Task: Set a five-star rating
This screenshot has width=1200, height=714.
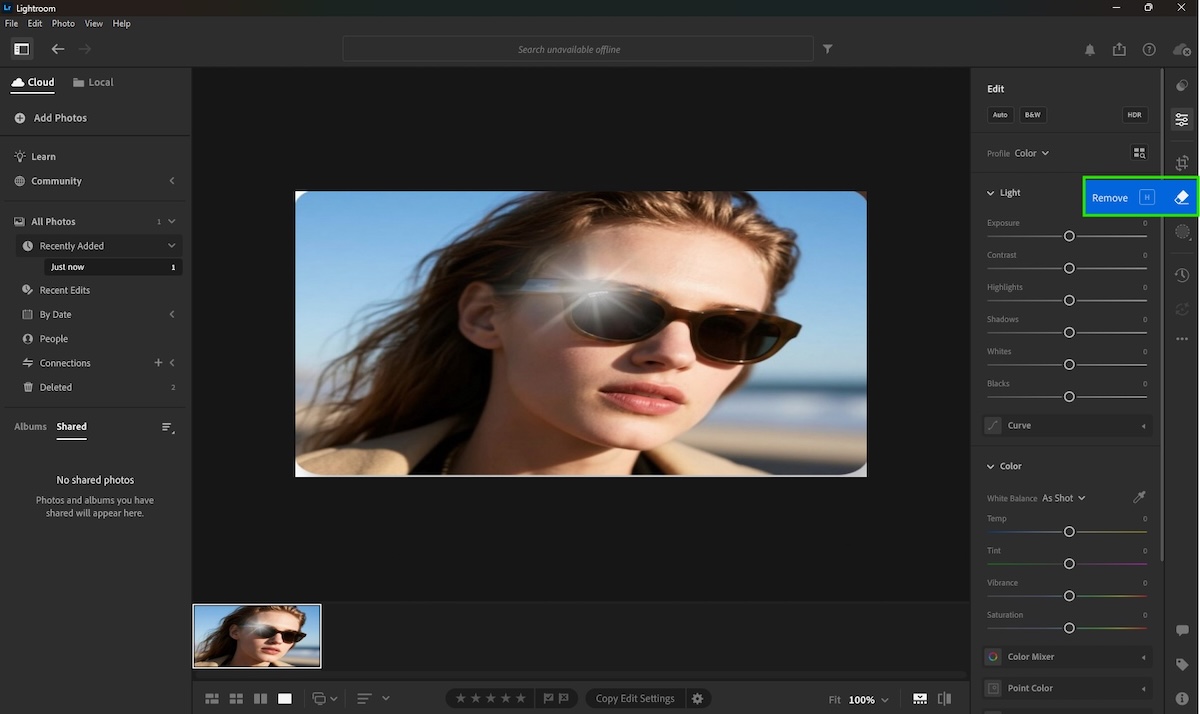Action: point(520,698)
